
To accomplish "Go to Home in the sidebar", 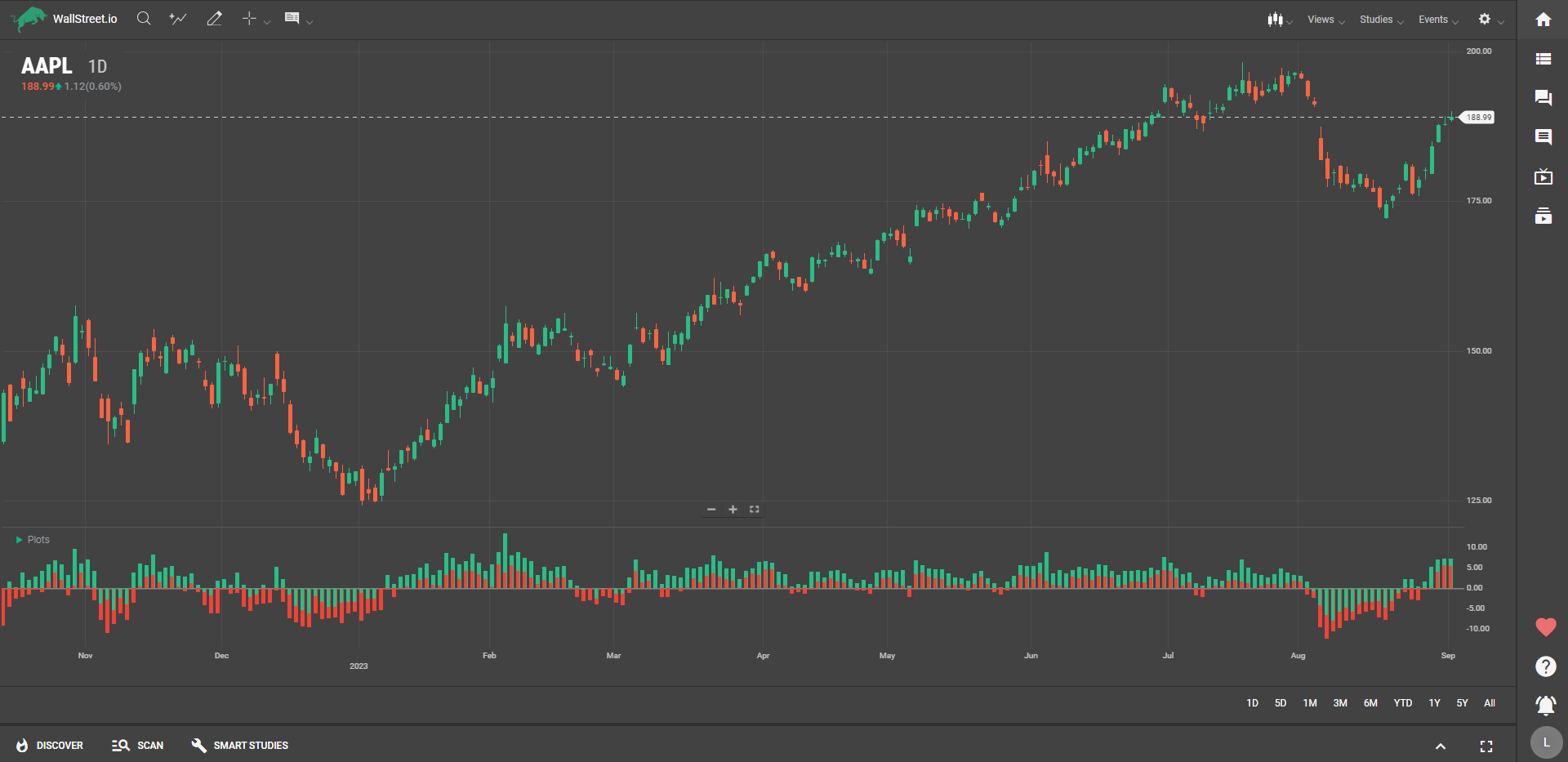I will point(1543,20).
